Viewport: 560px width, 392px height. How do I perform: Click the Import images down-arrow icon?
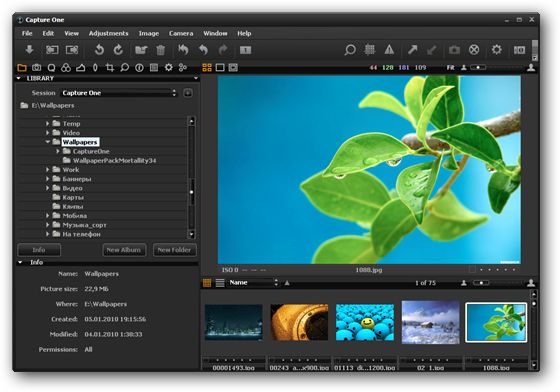click(29, 50)
